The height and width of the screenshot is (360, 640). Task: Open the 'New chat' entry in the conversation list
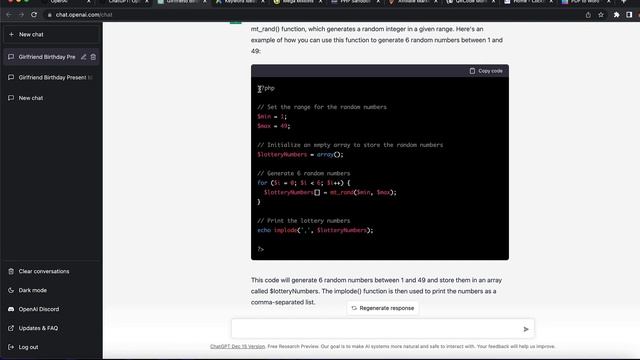click(51, 98)
